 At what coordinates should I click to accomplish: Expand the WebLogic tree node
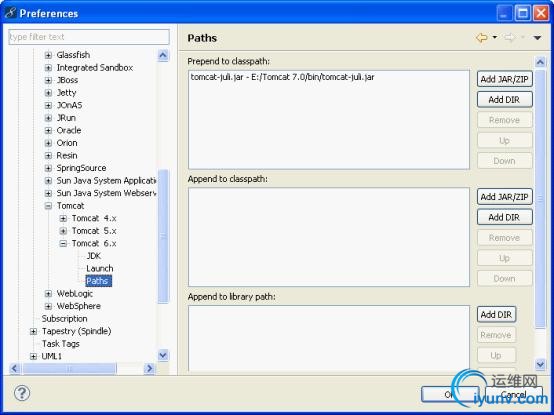point(48,294)
